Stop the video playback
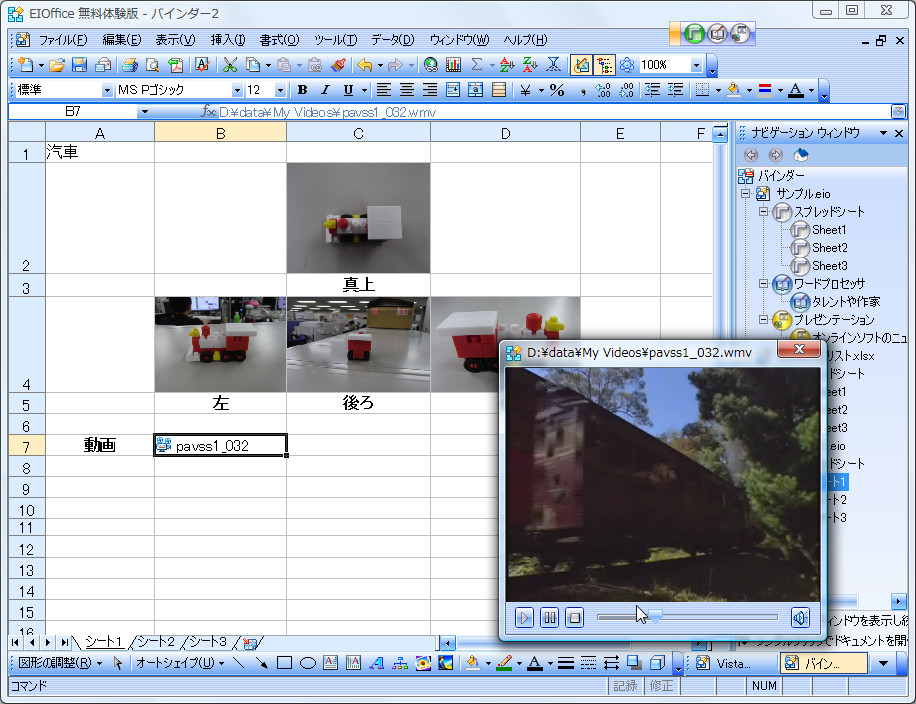 click(575, 618)
